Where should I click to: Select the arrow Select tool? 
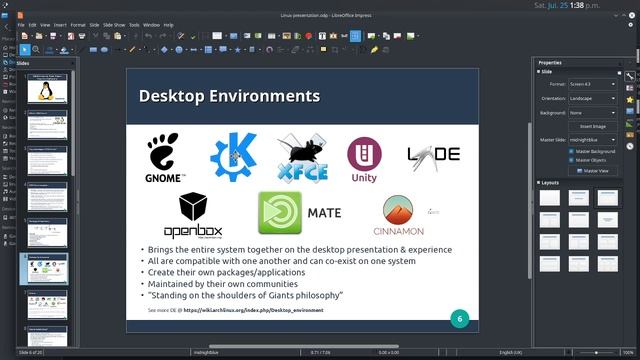click(x=25, y=50)
